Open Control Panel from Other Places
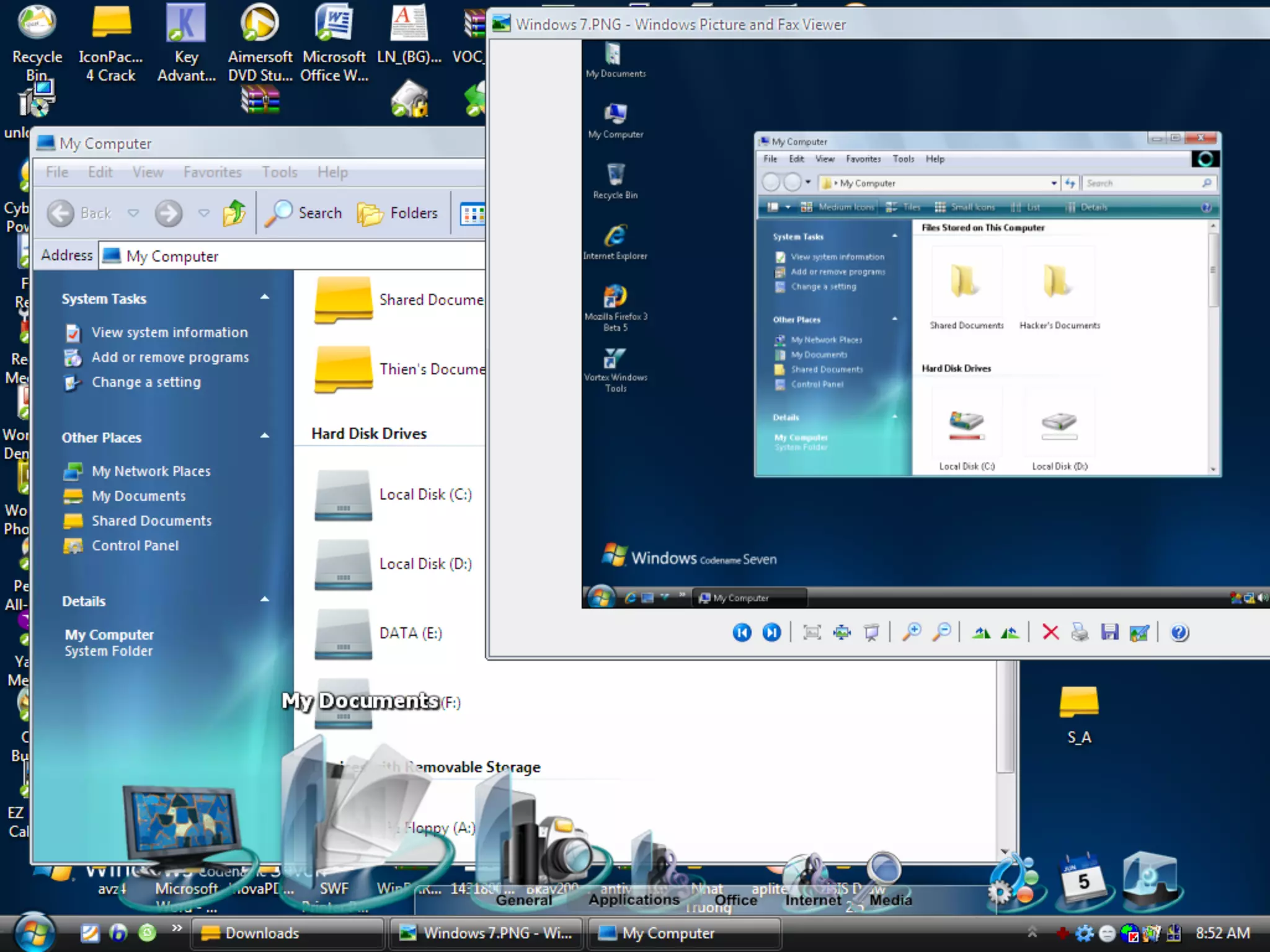The image size is (1270, 952). tap(135, 546)
